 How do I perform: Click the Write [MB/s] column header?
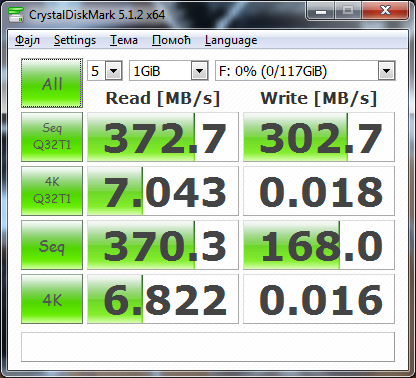(x=319, y=98)
